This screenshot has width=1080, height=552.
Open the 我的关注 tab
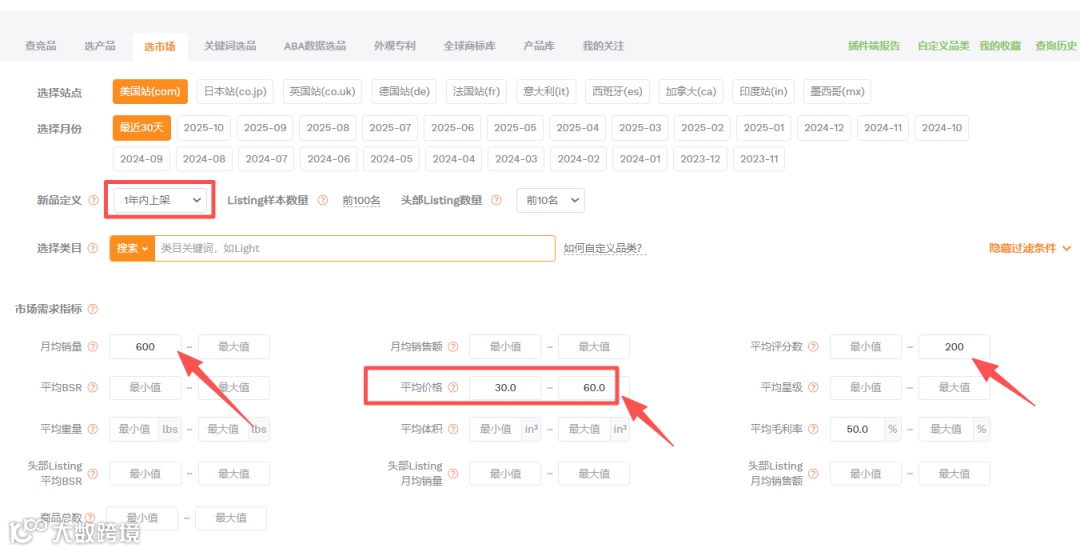(603, 45)
